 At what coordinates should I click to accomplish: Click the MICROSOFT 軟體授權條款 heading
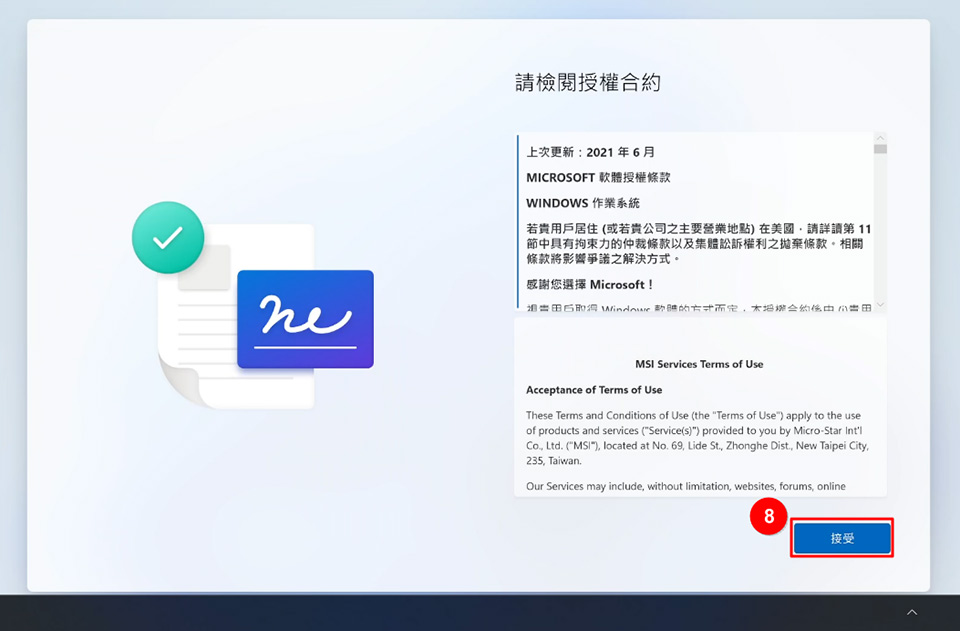[598, 177]
